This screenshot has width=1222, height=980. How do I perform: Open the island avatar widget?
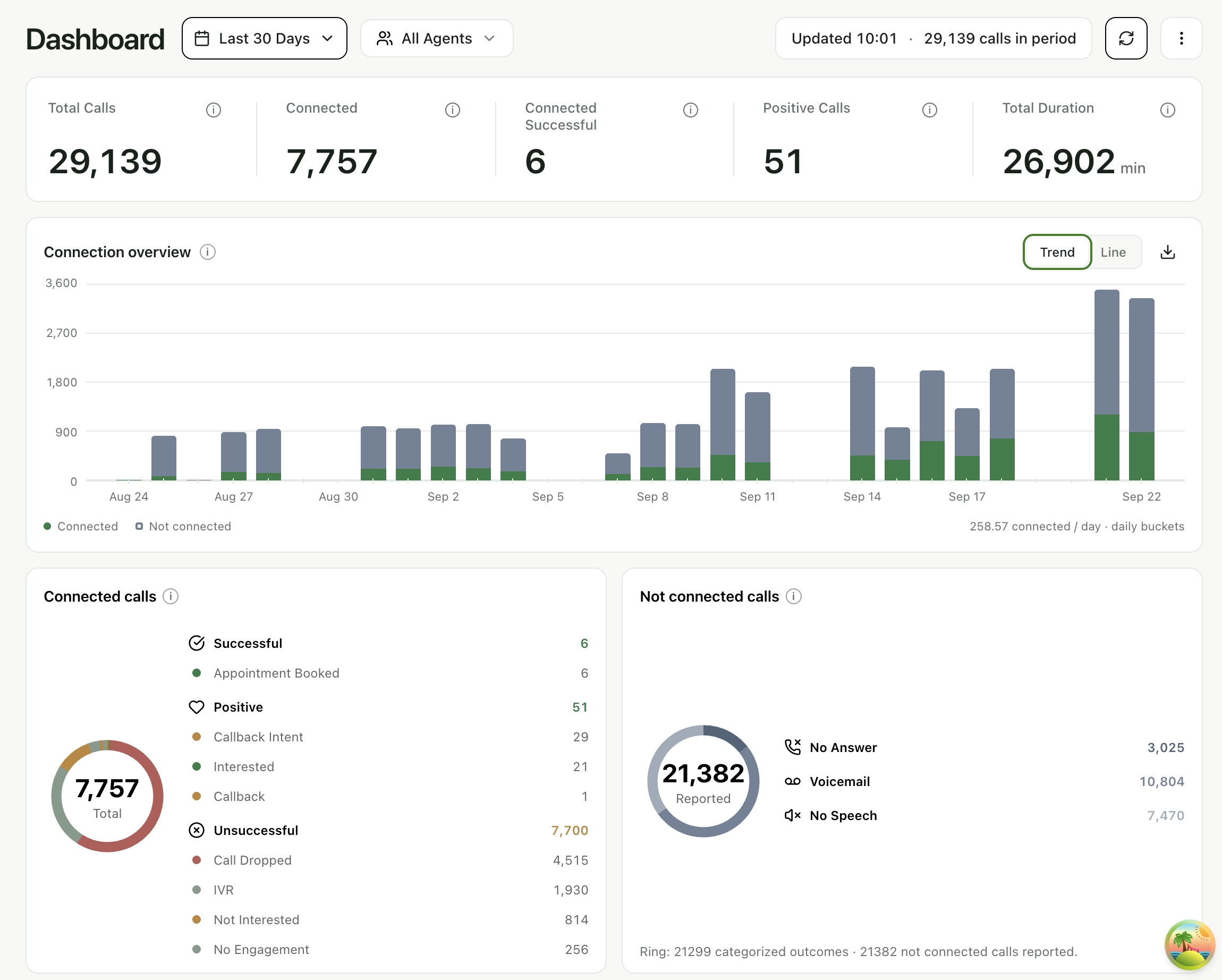(1189, 945)
